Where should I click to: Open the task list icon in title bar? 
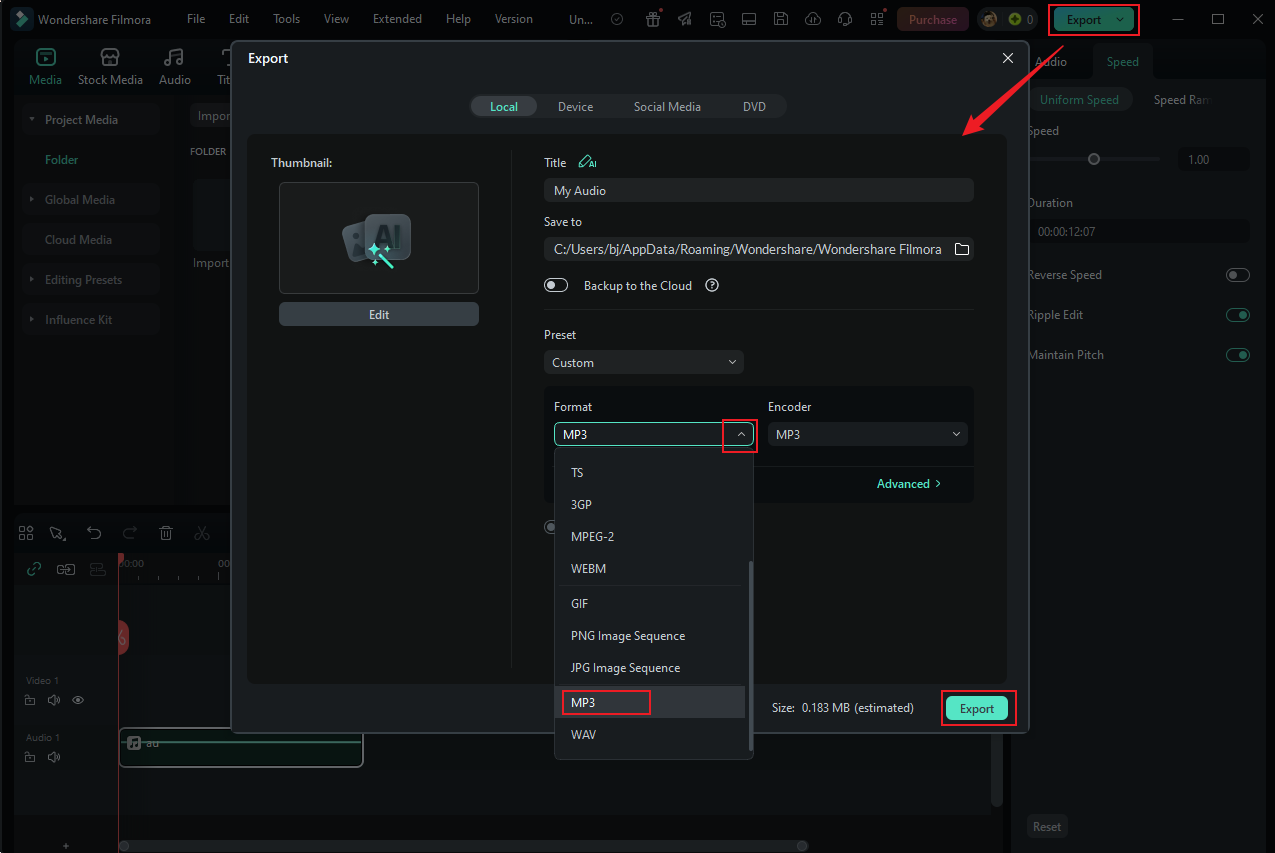coord(717,19)
